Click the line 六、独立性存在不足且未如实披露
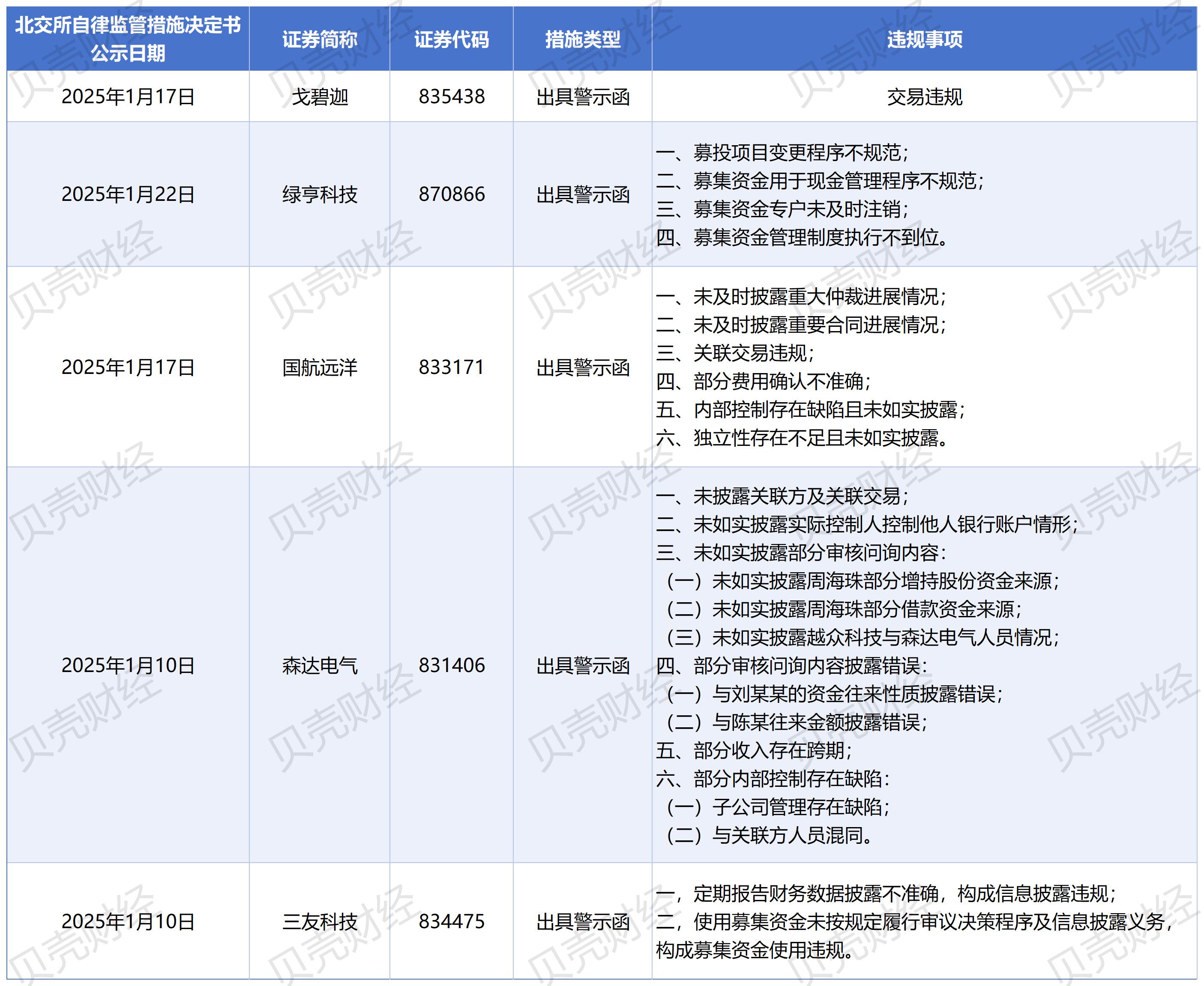The width and height of the screenshot is (1204, 986). point(802,438)
